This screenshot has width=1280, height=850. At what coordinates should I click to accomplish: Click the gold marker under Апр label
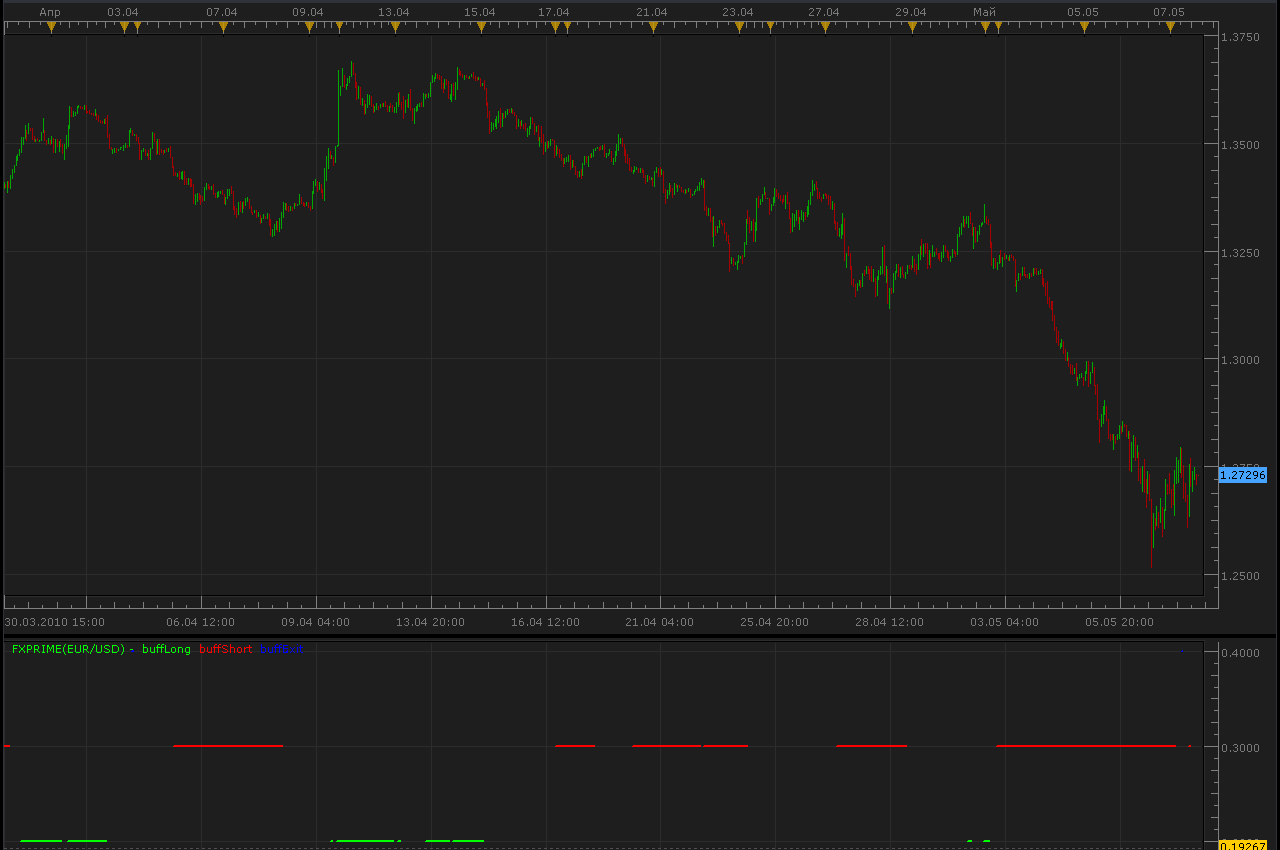coord(51,27)
